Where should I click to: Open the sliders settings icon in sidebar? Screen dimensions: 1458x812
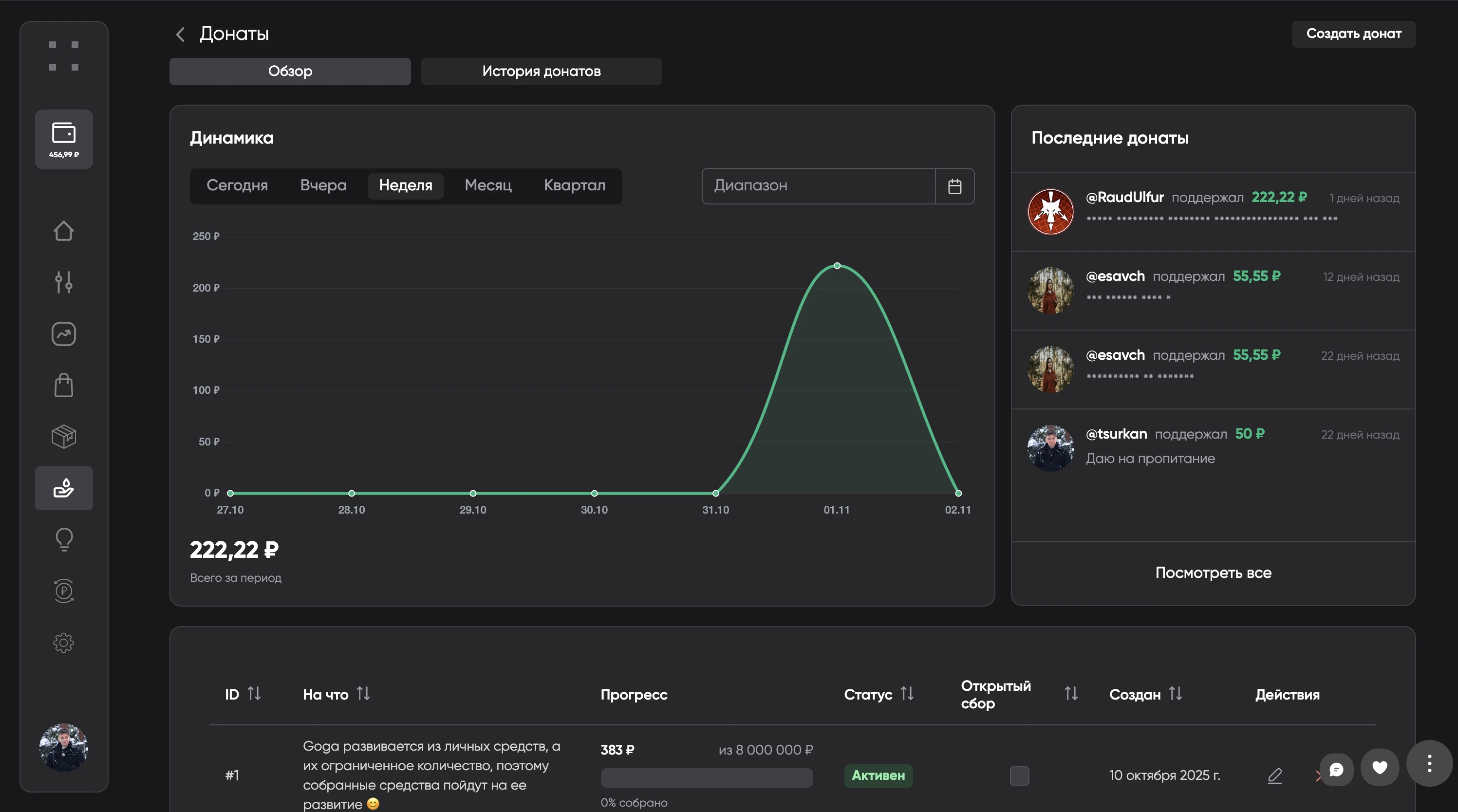point(63,282)
